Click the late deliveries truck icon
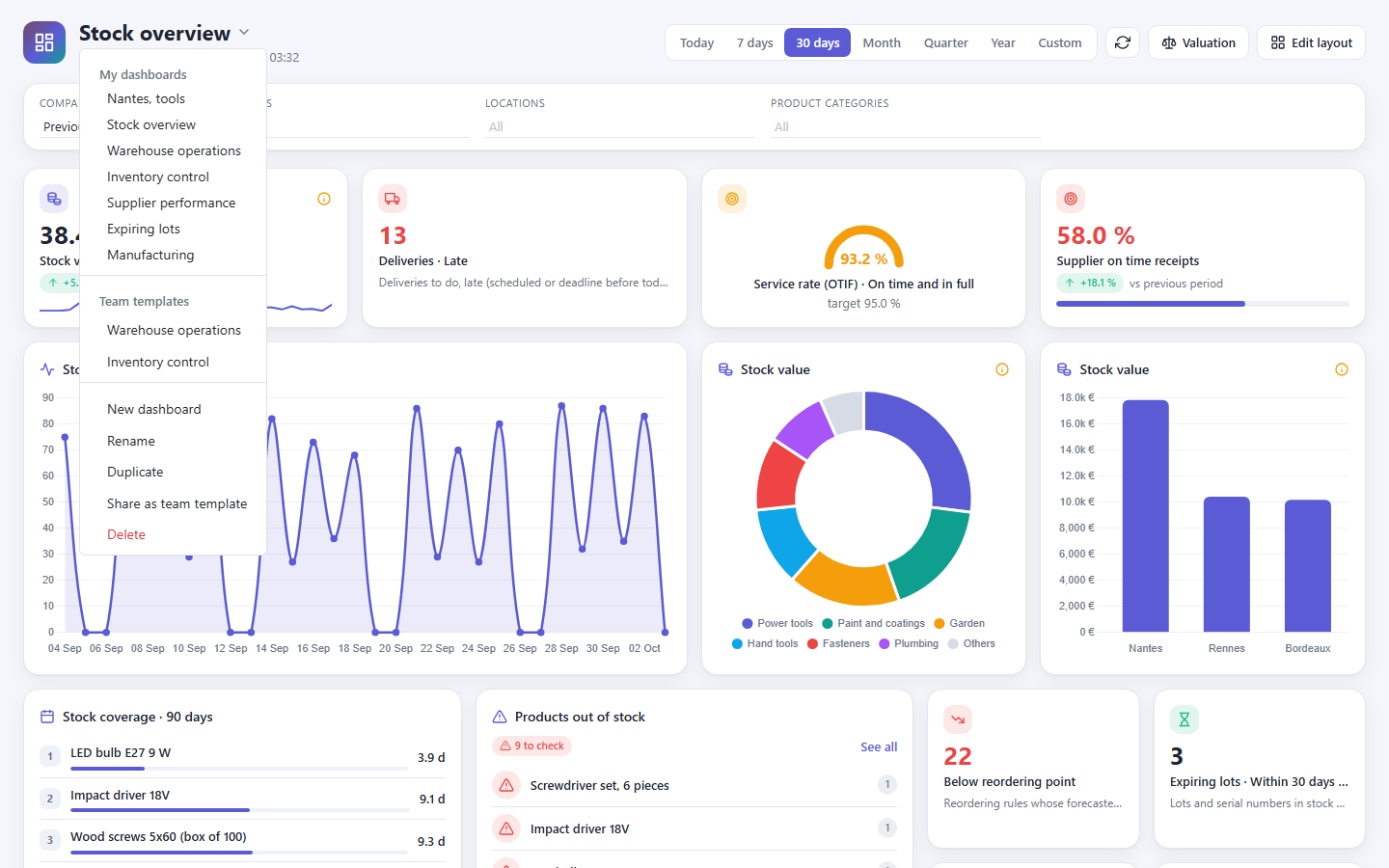1389x868 pixels. [x=393, y=199]
